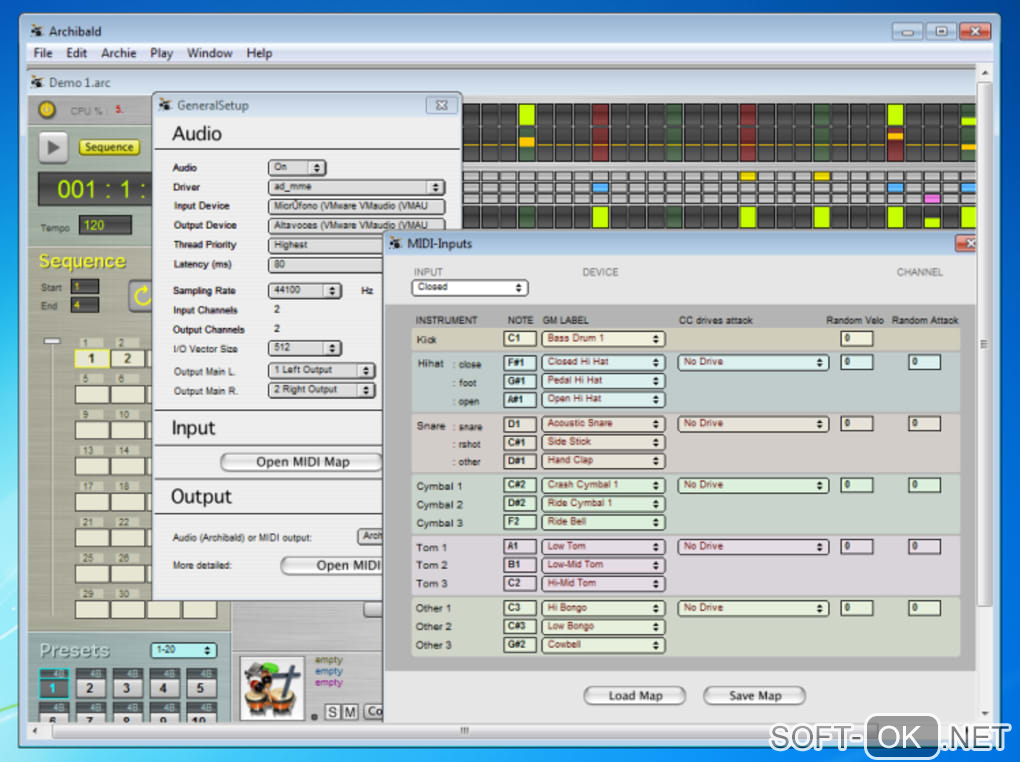Open the Output Main L dropdown
This screenshot has height=762, width=1020.
point(321,370)
